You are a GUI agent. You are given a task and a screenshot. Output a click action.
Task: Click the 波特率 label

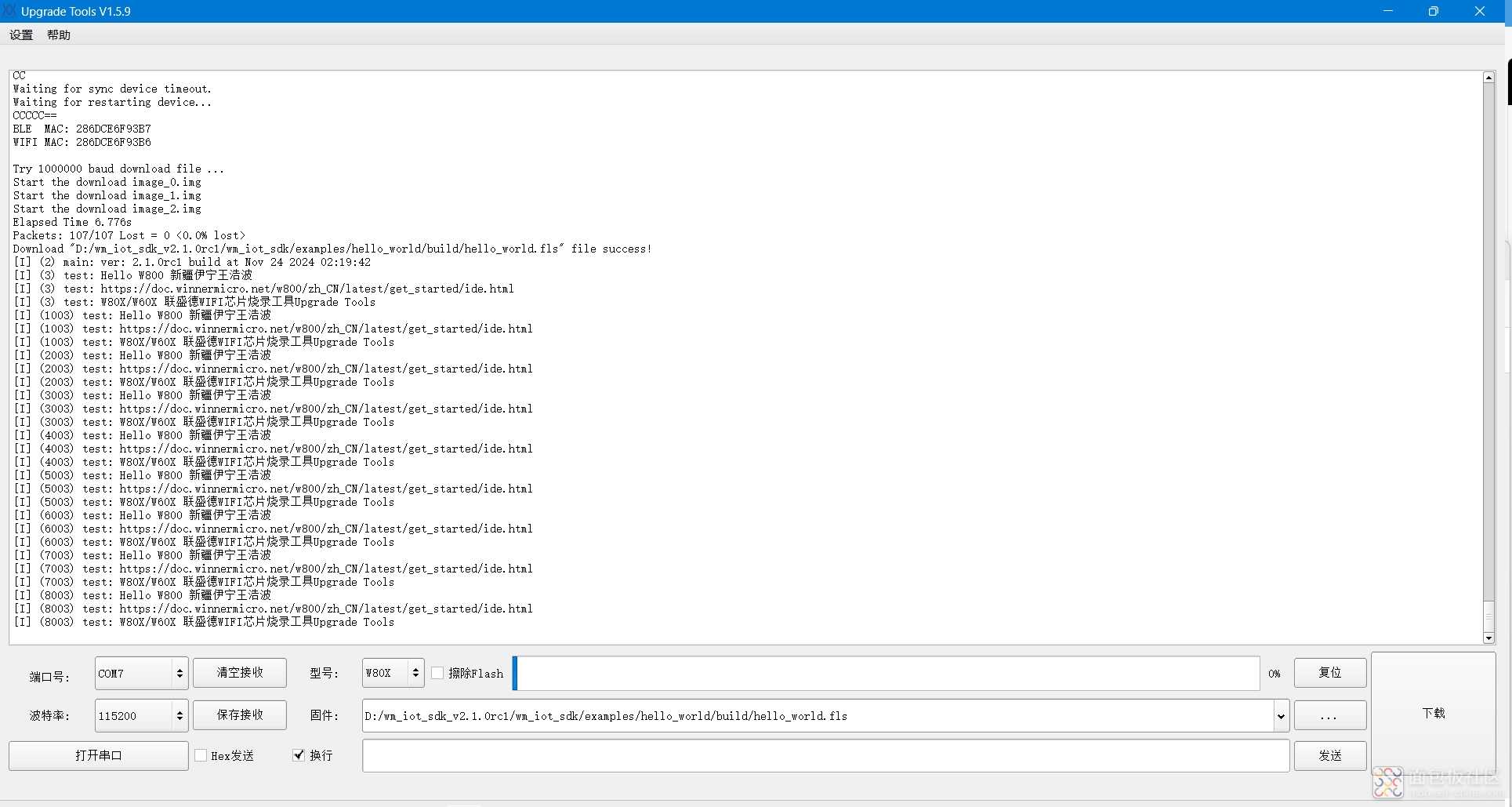click(x=49, y=715)
